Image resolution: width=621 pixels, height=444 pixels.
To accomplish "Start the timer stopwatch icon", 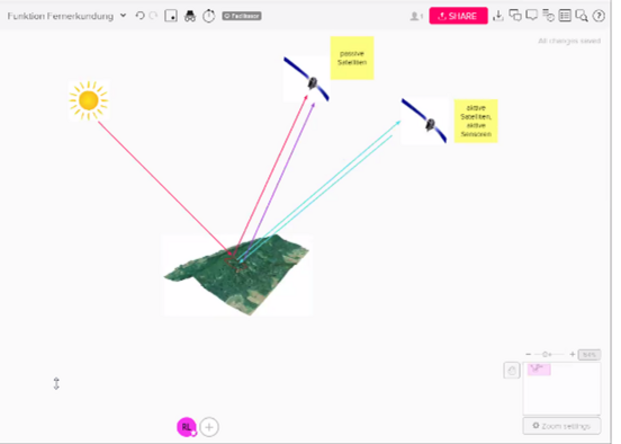I will pos(208,16).
